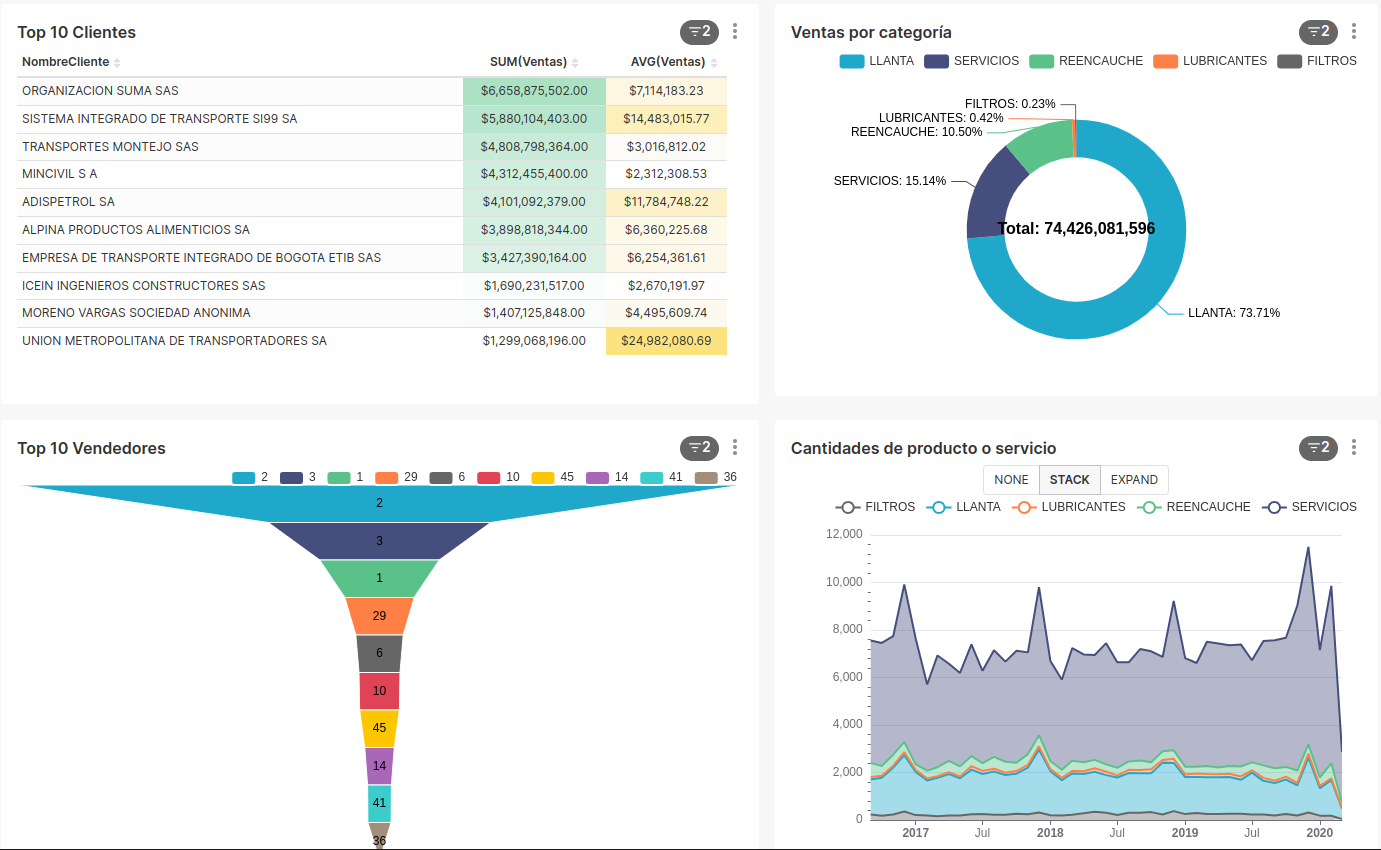
Task: Open more options menu for Top 10 Clientes
Action: 735,32
